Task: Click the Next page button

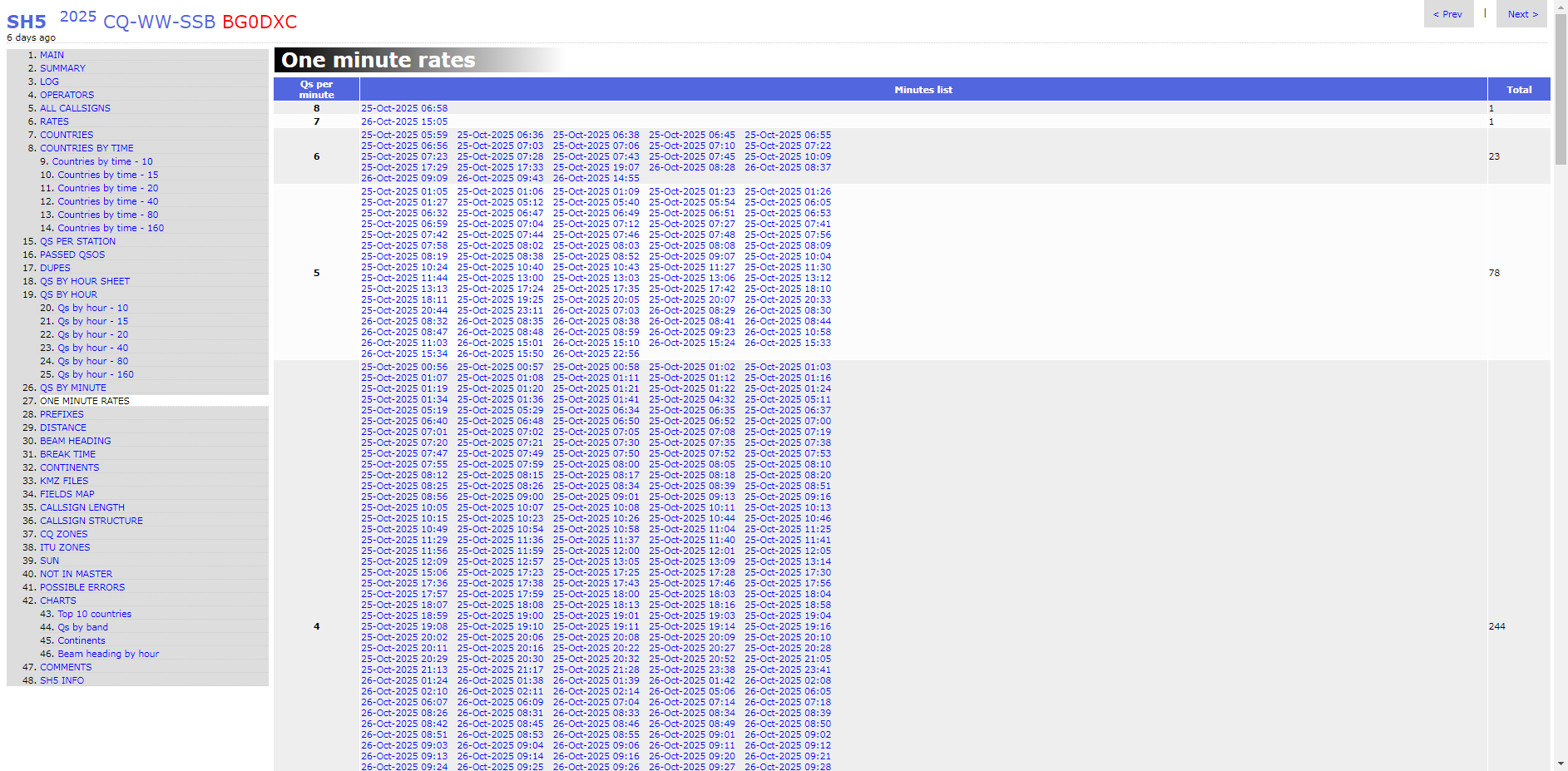Action: tap(1521, 14)
